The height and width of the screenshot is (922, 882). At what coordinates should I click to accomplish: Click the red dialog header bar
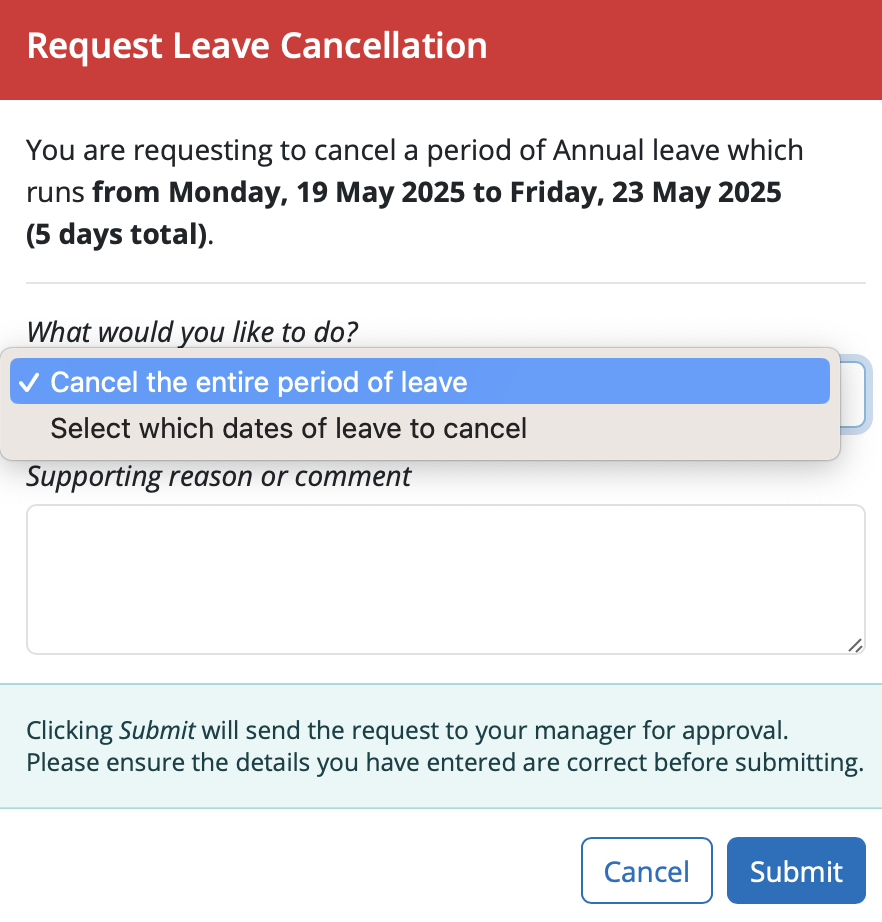point(441,50)
